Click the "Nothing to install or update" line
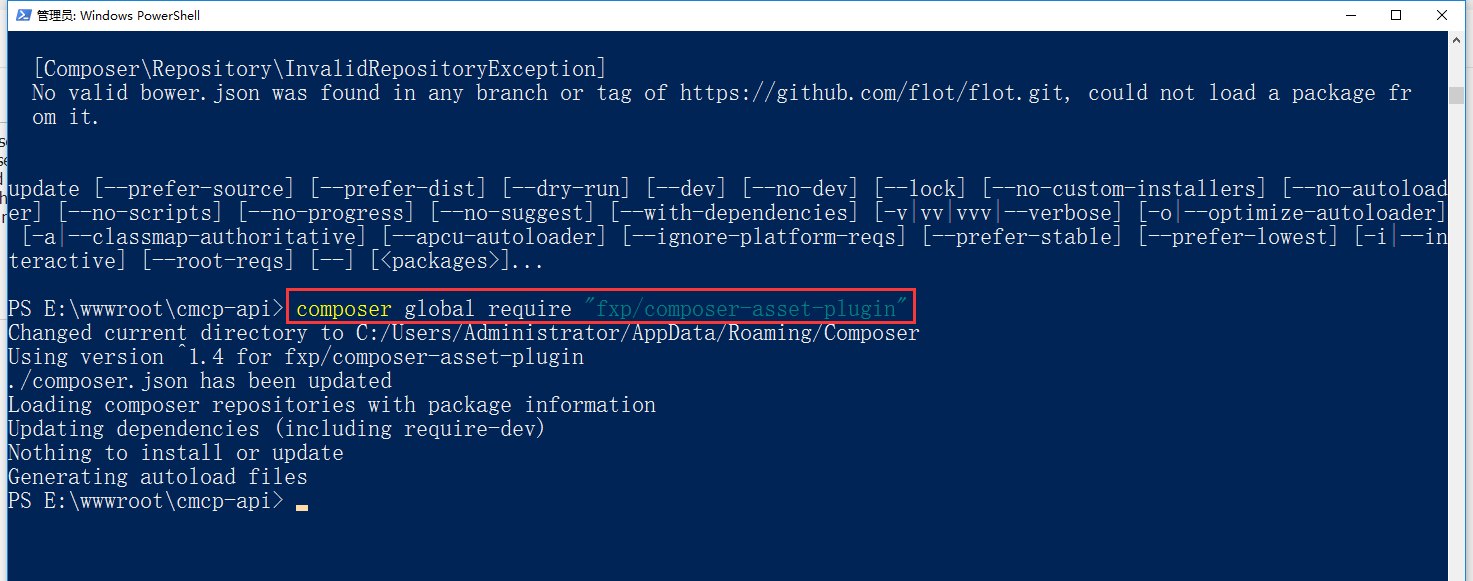 (176, 453)
